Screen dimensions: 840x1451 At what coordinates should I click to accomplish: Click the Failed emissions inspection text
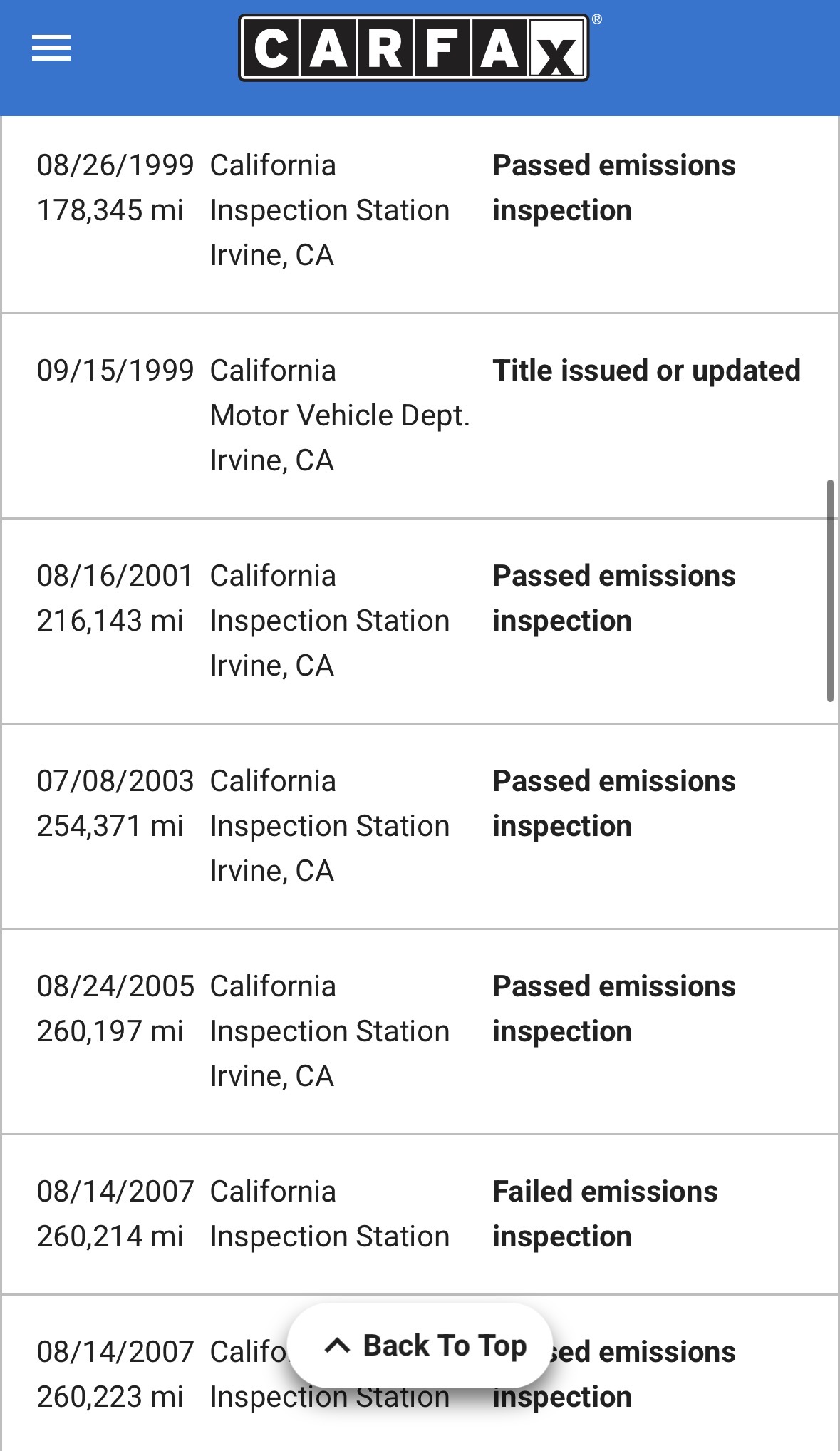(605, 1214)
